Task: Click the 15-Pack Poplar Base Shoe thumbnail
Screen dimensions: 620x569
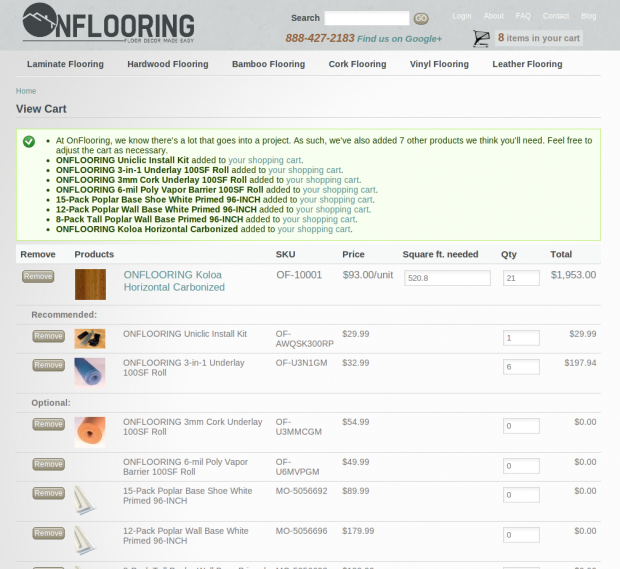Action: (x=85, y=501)
